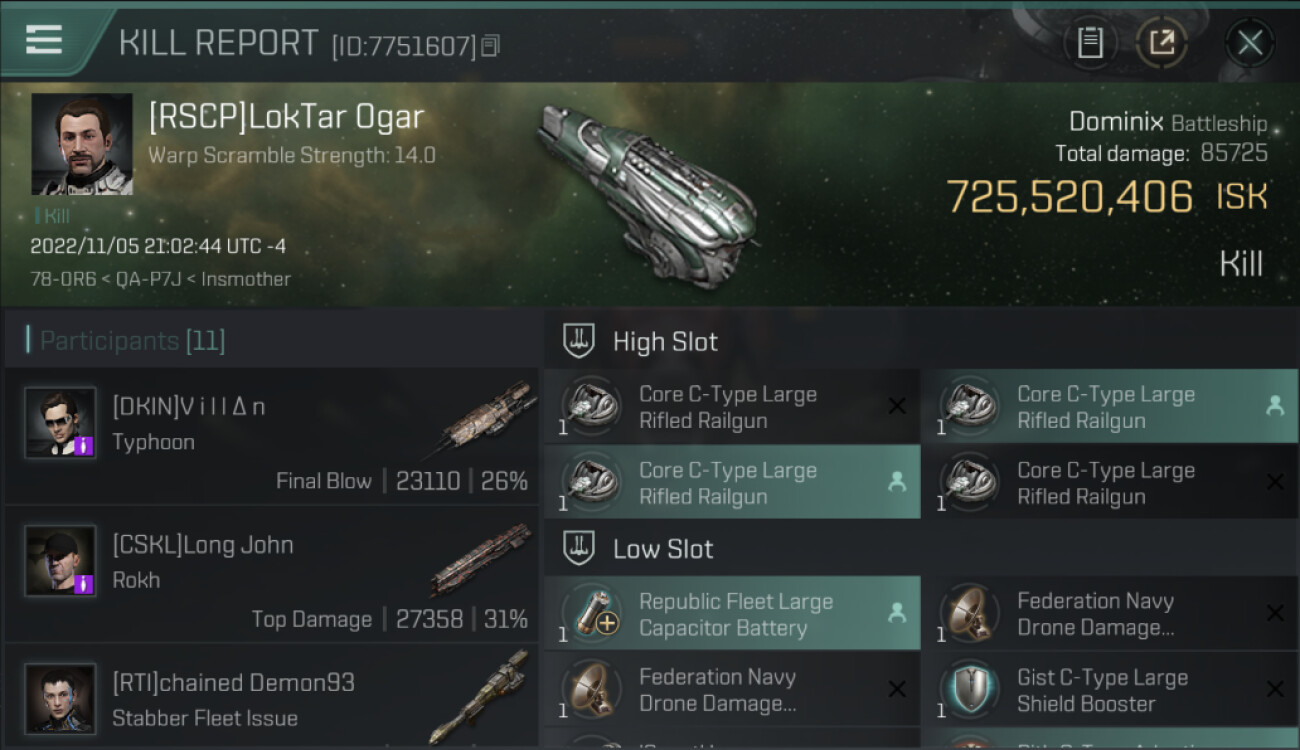Click the Low Slot section header

pyautogui.click(x=663, y=549)
